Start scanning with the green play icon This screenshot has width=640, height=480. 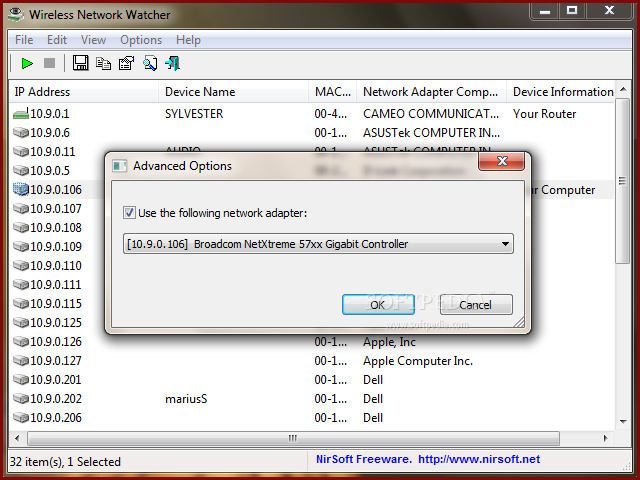27,64
